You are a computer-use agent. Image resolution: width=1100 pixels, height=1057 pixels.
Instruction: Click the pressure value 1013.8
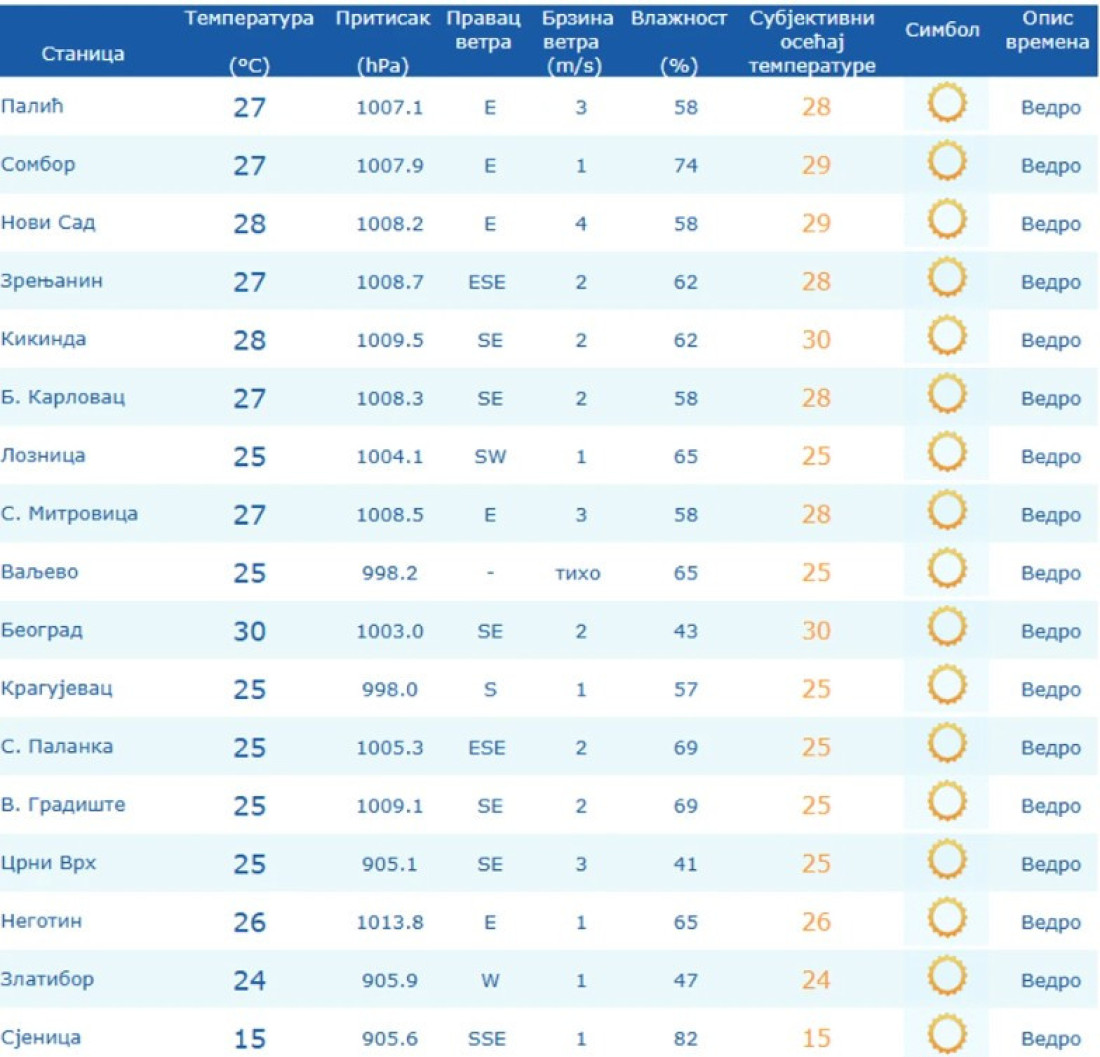(389, 922)
